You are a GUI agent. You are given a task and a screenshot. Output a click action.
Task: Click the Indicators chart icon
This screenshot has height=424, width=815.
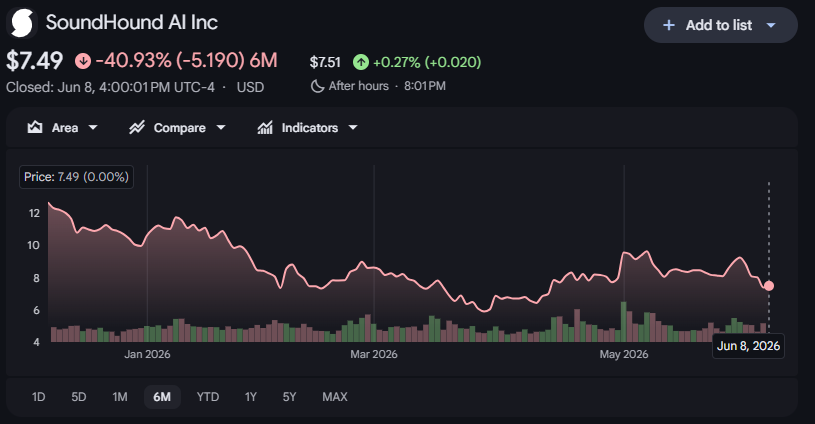pos(265,127)
